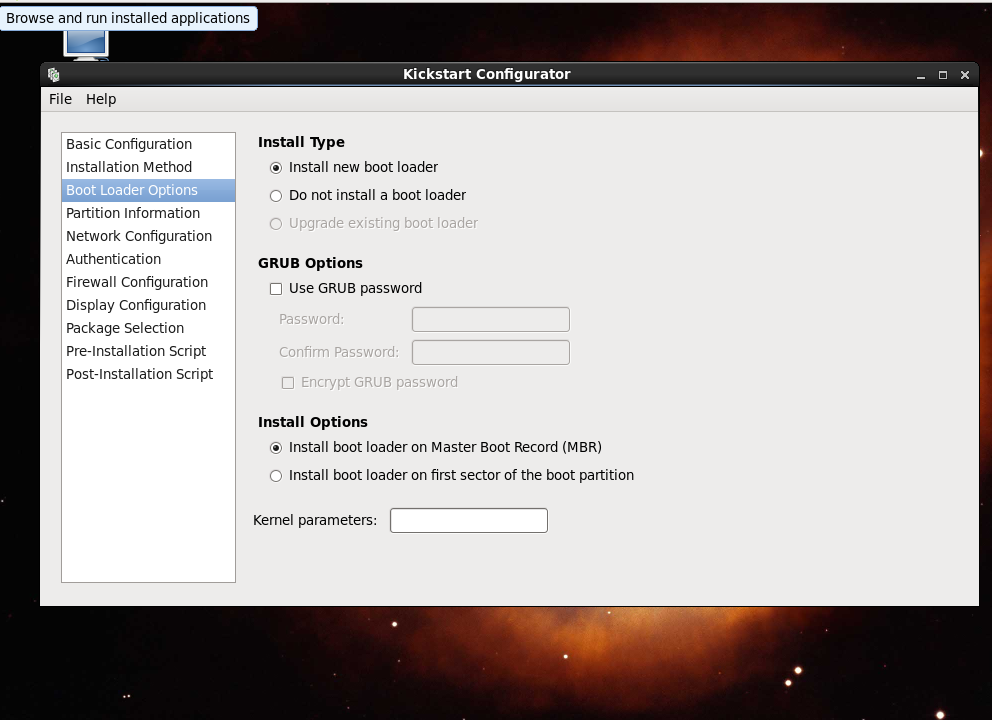
Task: Go to the Installation Method section
Action: pyautogui.click(x=148, y=167)
